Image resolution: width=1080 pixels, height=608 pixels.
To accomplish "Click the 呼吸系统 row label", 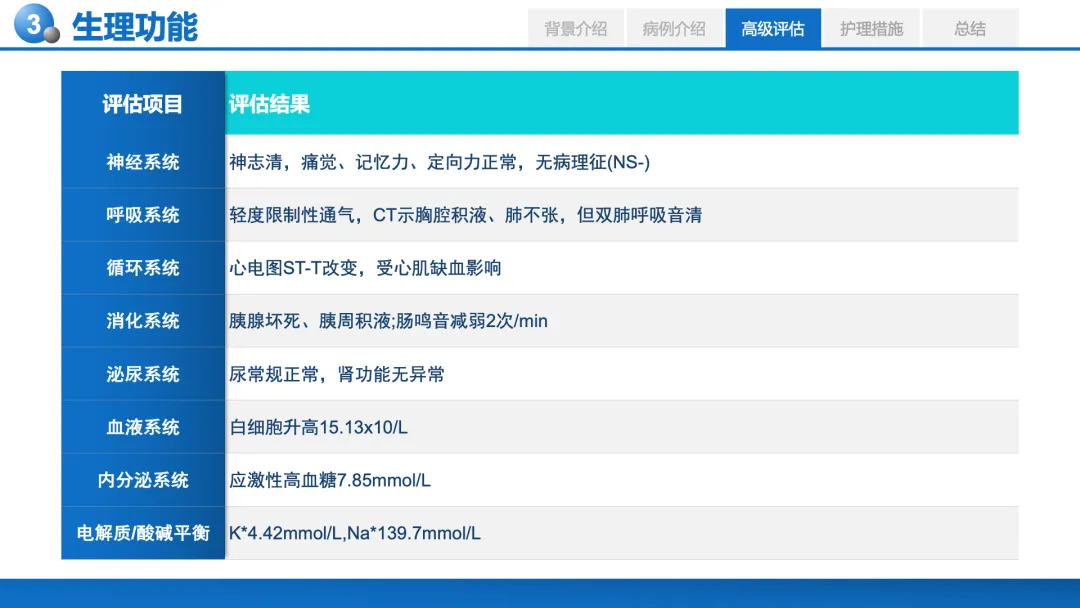I will coord(143,215).
